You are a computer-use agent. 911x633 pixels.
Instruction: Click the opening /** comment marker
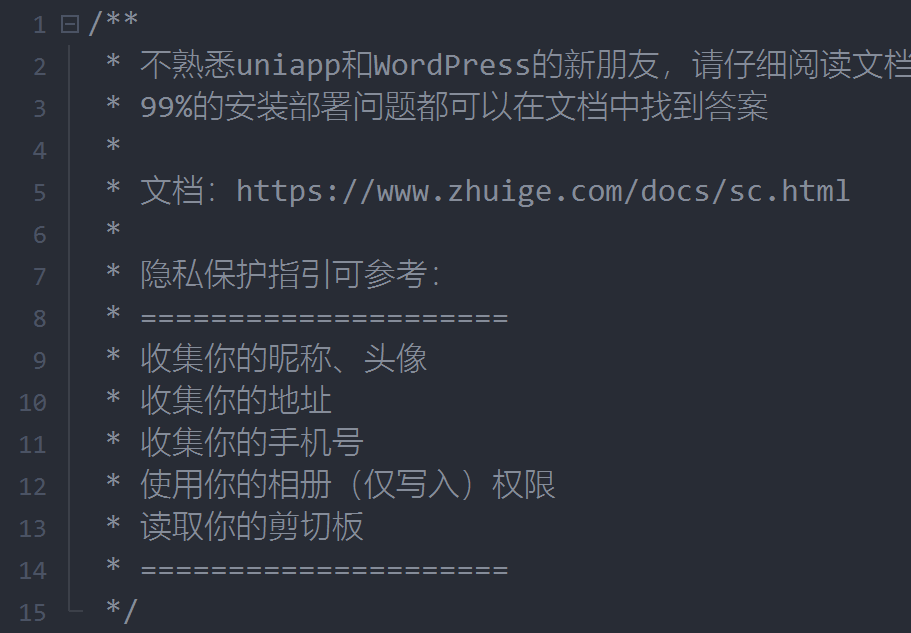click(113, 23)
